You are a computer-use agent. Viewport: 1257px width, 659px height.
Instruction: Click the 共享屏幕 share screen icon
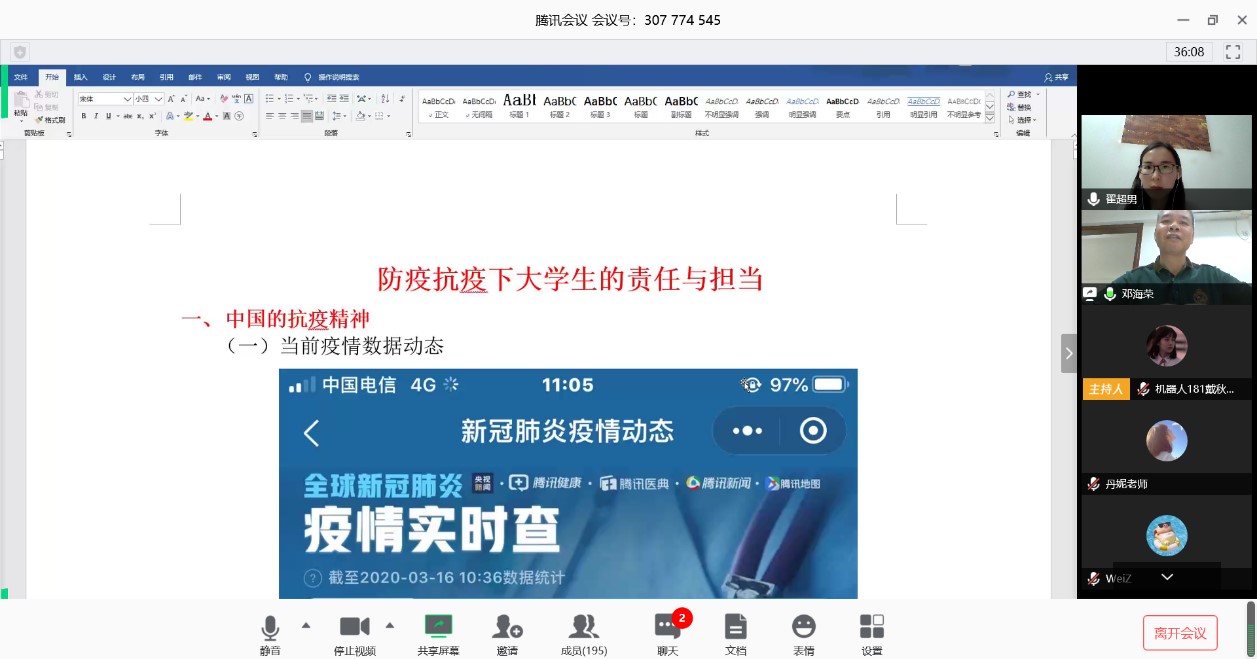(438, 633)
